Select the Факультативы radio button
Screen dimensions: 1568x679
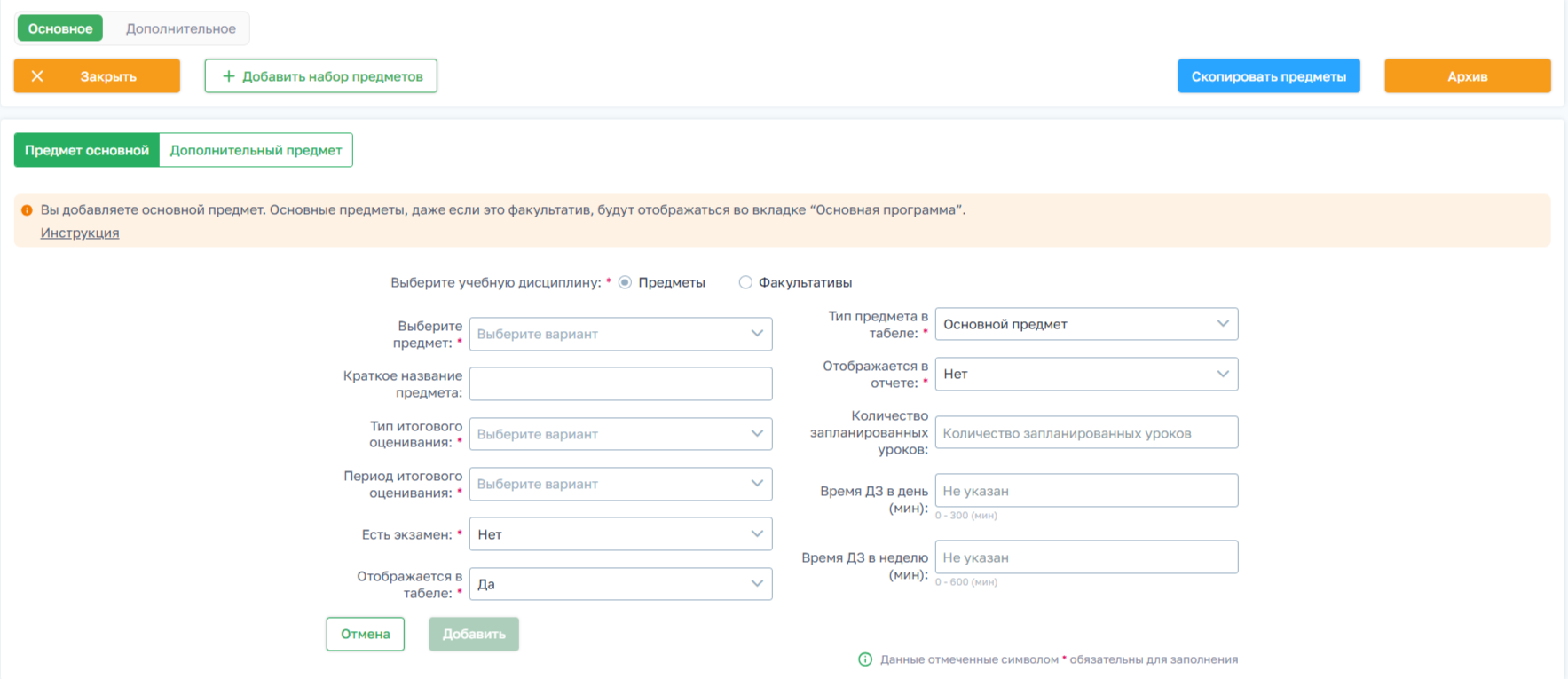pos(745,282)
